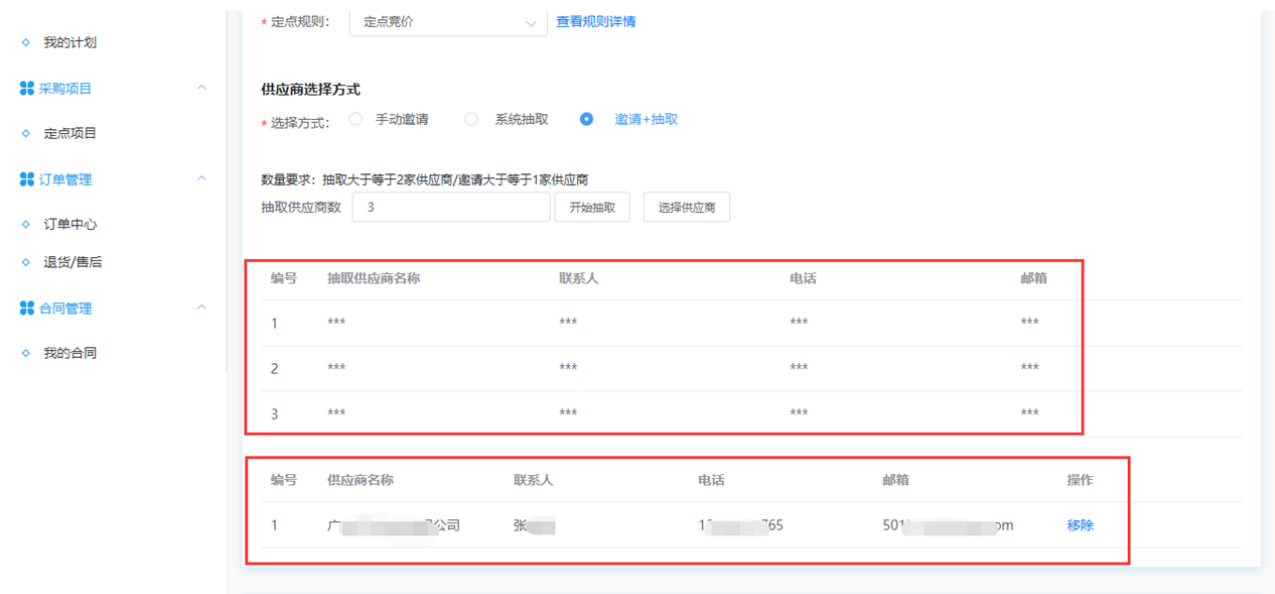Collapse the 采购项目 menu section chevron
Viewport: 1275px width, 594px height.
202,89
